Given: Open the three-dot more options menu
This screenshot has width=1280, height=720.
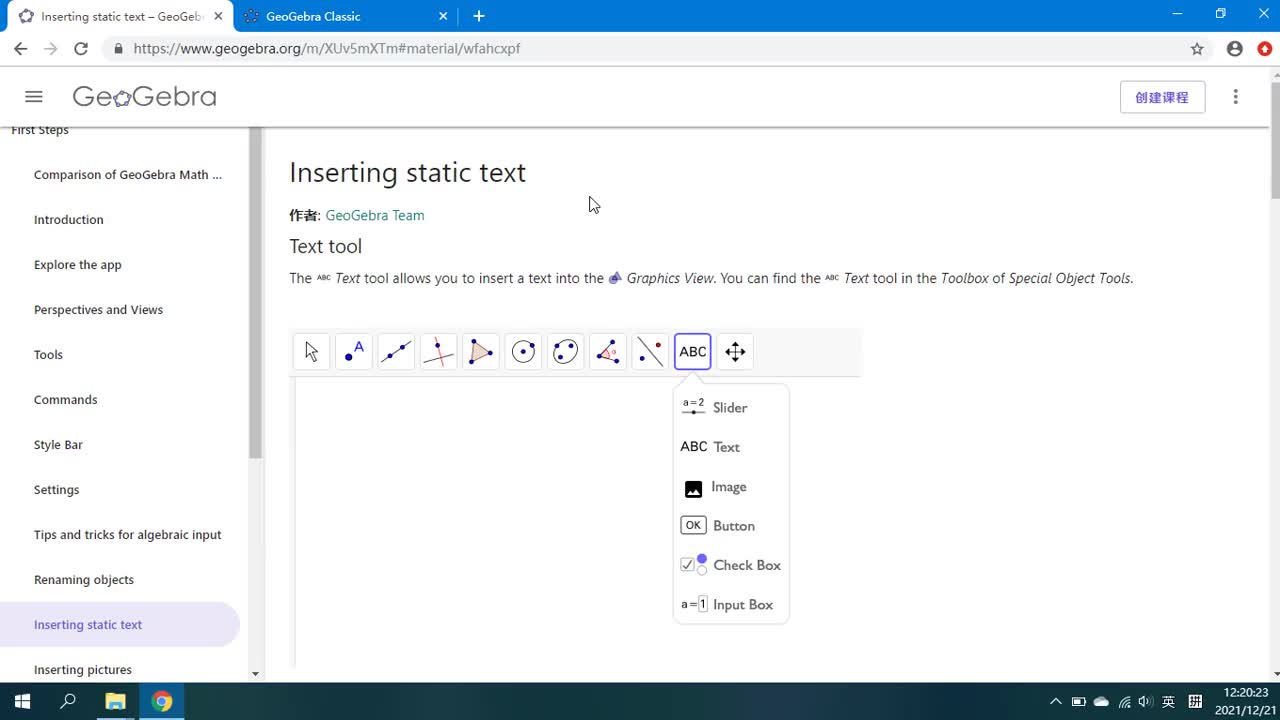Looking at the screenshot, I should (x=1236, y=97).
